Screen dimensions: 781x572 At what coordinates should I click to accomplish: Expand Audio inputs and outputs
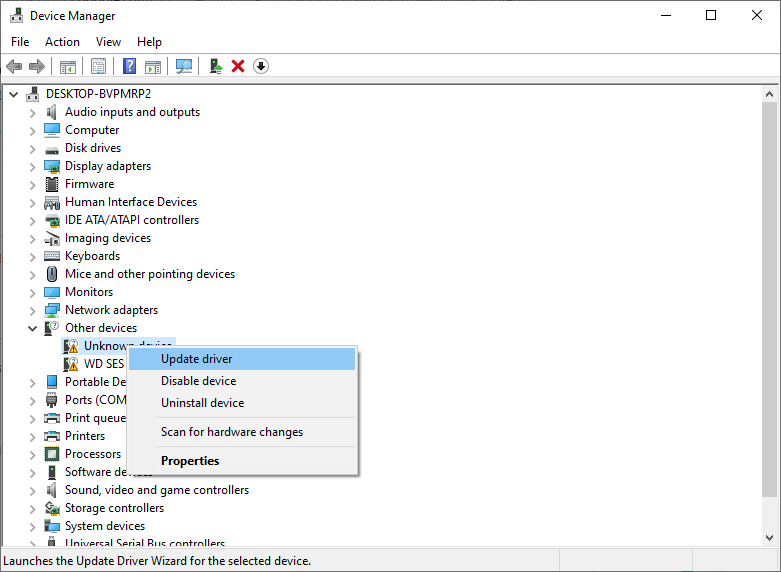[x=32, y=113]
